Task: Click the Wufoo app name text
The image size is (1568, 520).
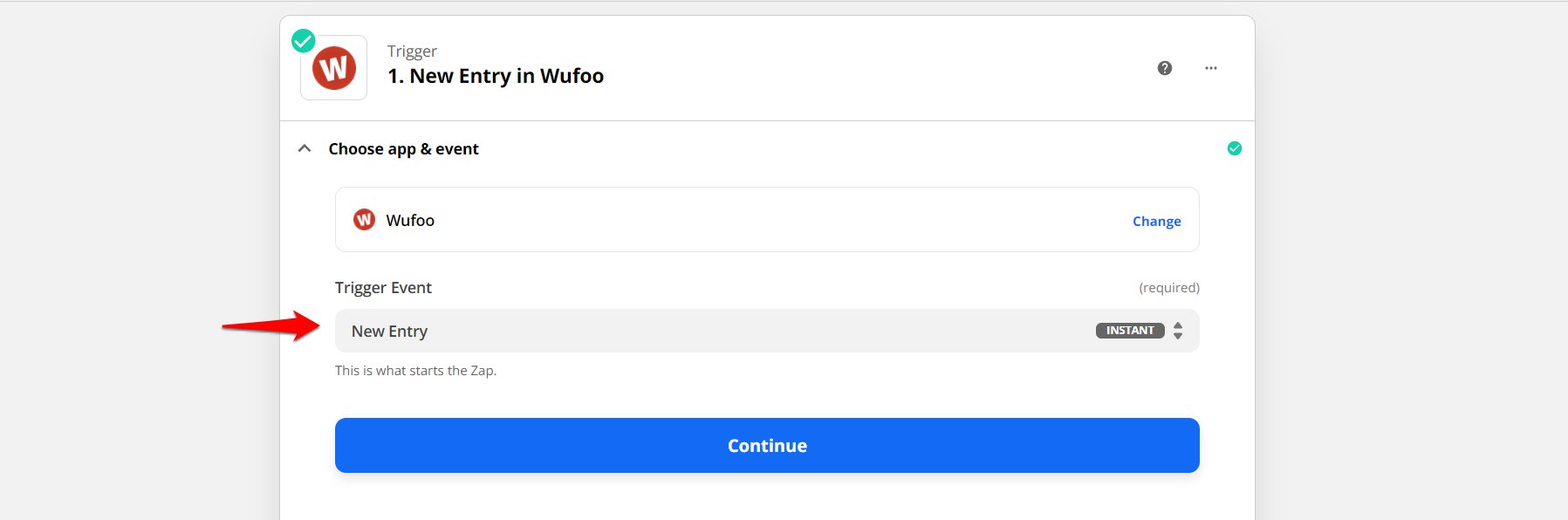Action: (410, 221)
